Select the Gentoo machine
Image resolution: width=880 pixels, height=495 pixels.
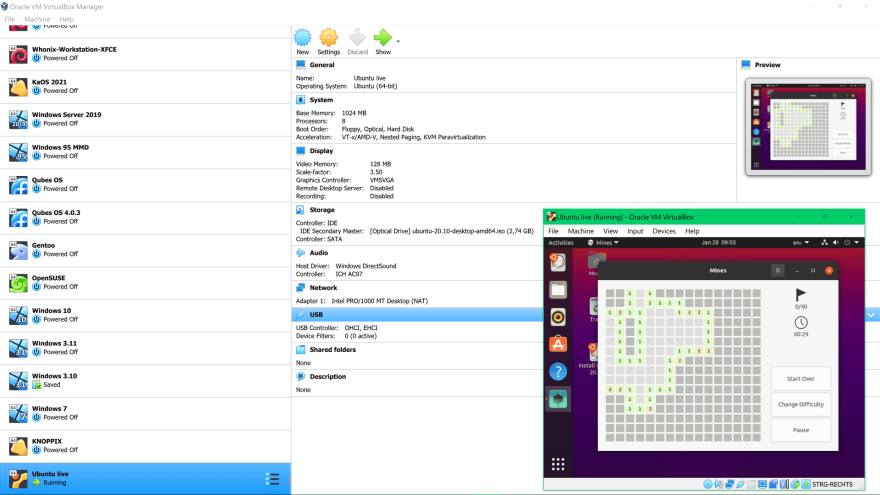[x=145, y=250]
